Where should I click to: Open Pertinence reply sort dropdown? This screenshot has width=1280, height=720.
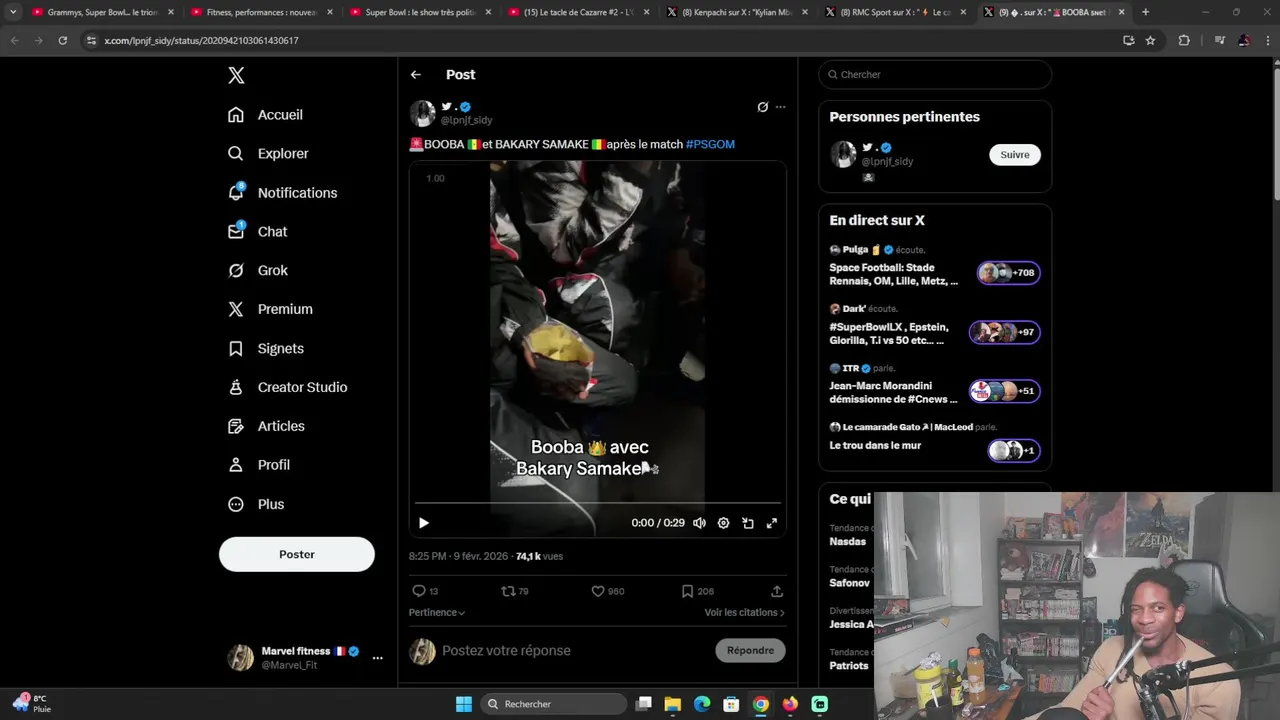point(437,612)
